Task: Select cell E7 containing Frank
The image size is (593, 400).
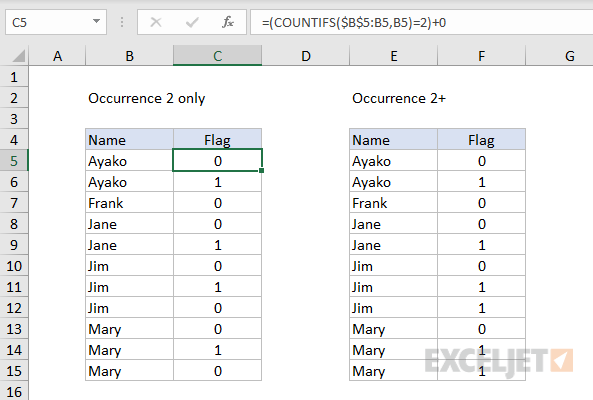Action: (x=394, y=203)
